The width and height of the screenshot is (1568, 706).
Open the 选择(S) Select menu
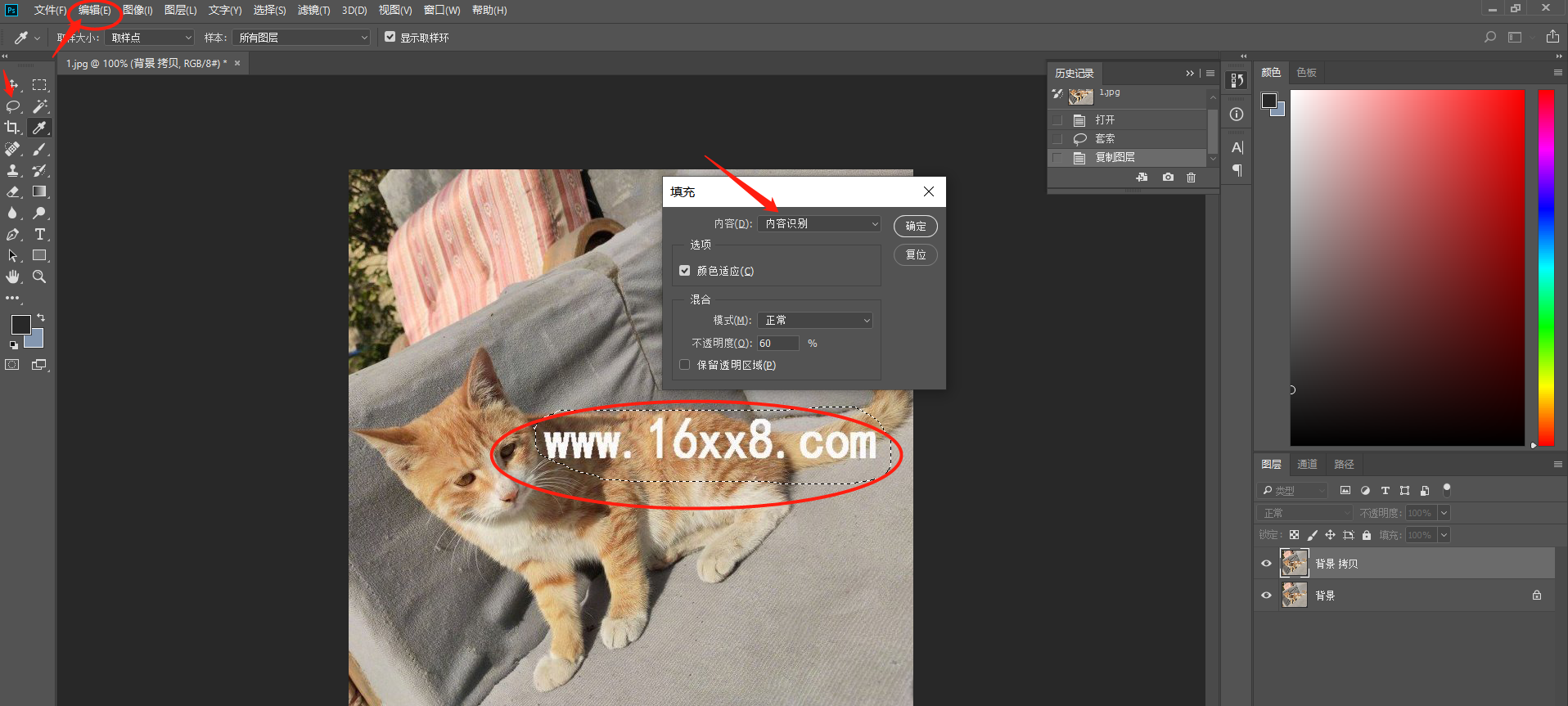(x=269, y=11)
